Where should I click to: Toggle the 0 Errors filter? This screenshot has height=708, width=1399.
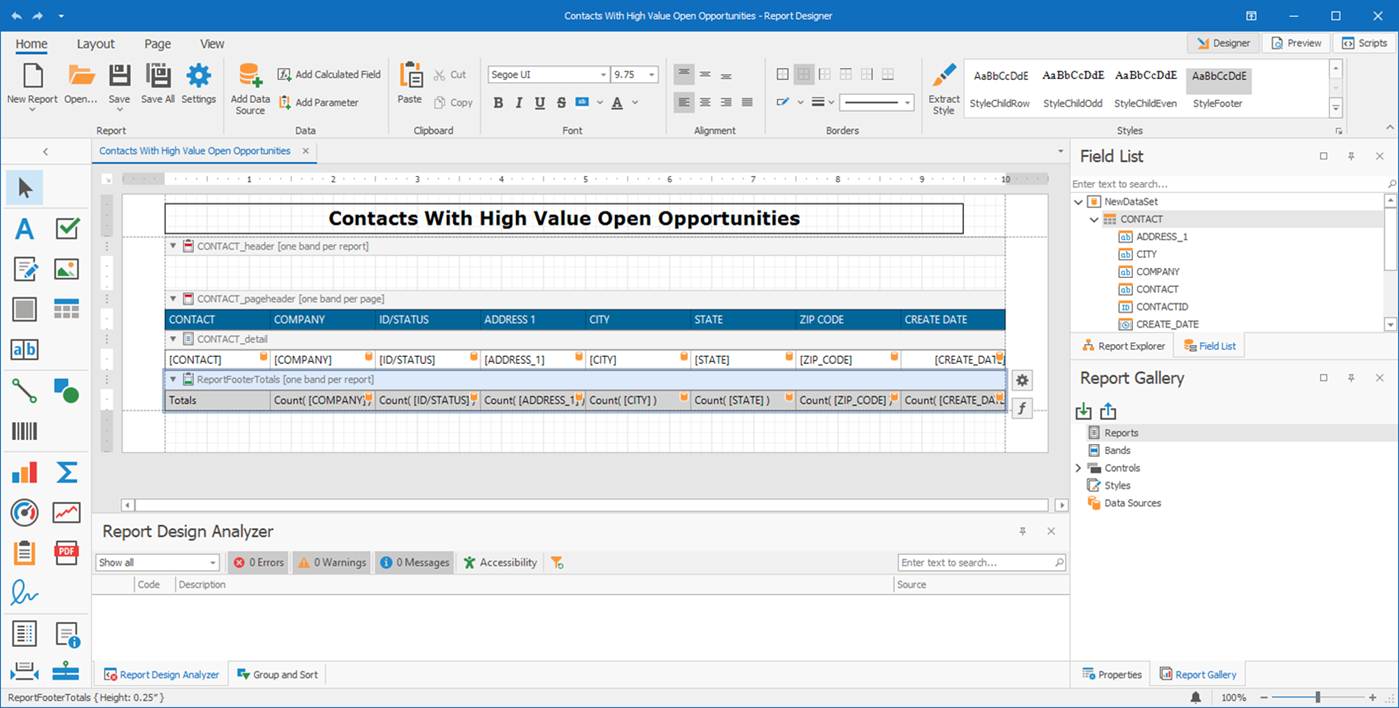pos(259,563)
